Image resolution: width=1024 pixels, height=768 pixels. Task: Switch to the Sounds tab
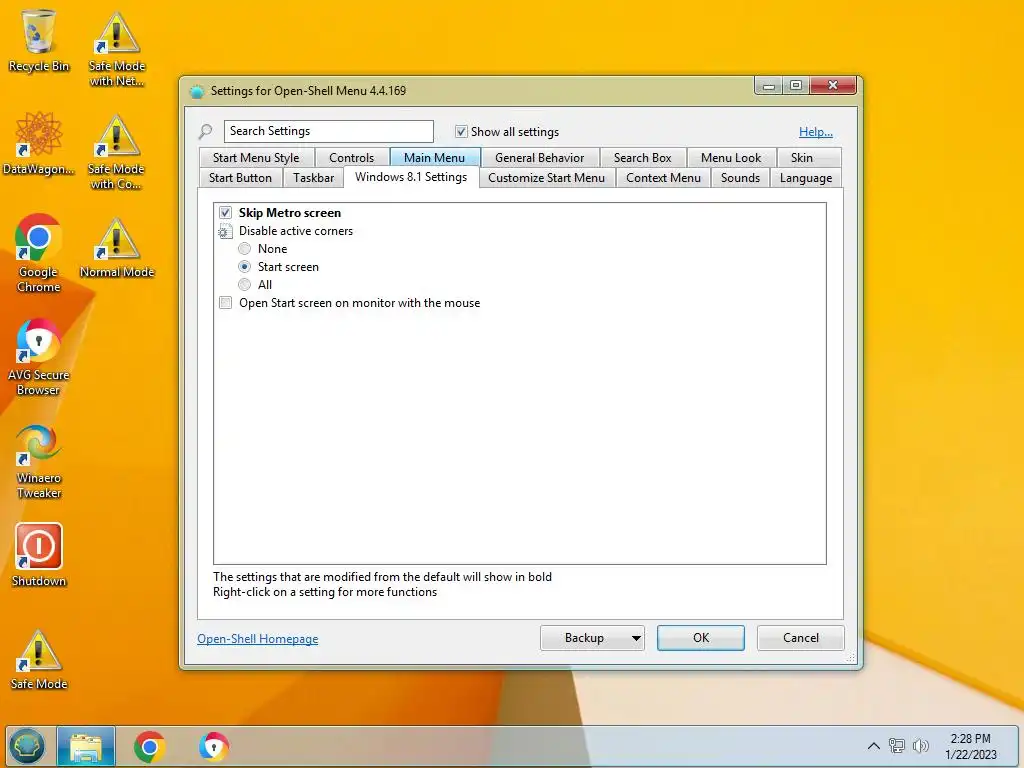point(741,178)
